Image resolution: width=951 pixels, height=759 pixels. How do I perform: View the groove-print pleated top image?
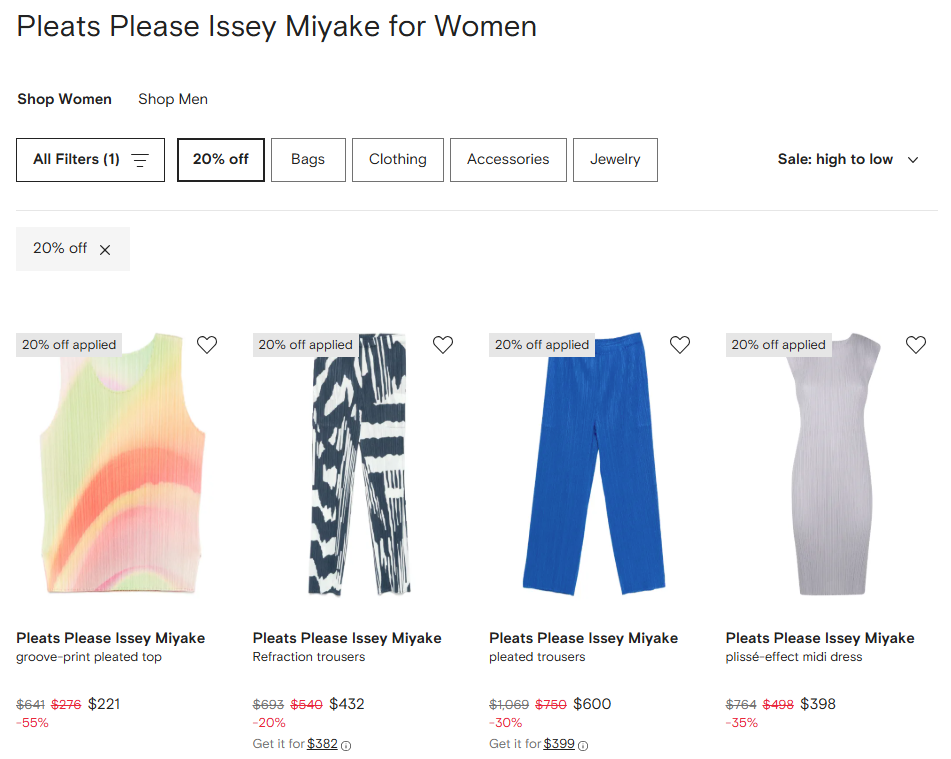[x=122, y=465]
